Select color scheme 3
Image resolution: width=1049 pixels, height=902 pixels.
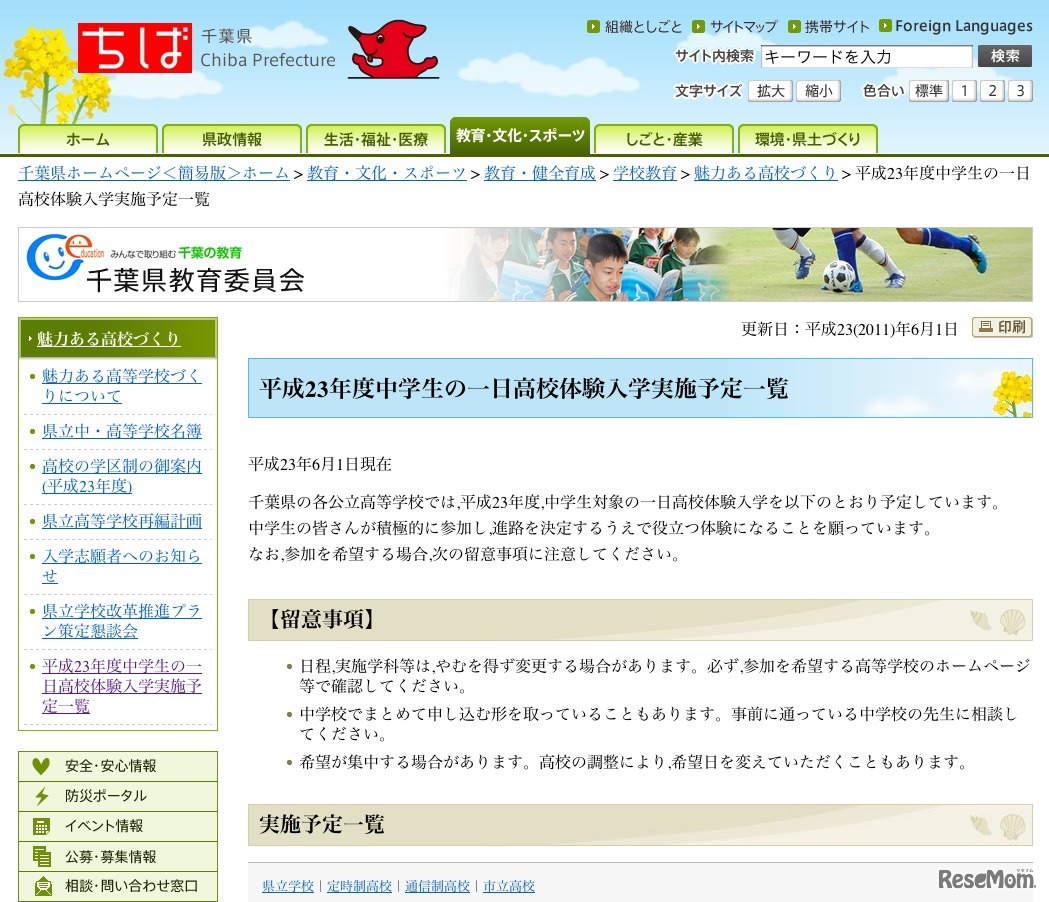[1020, 91]
